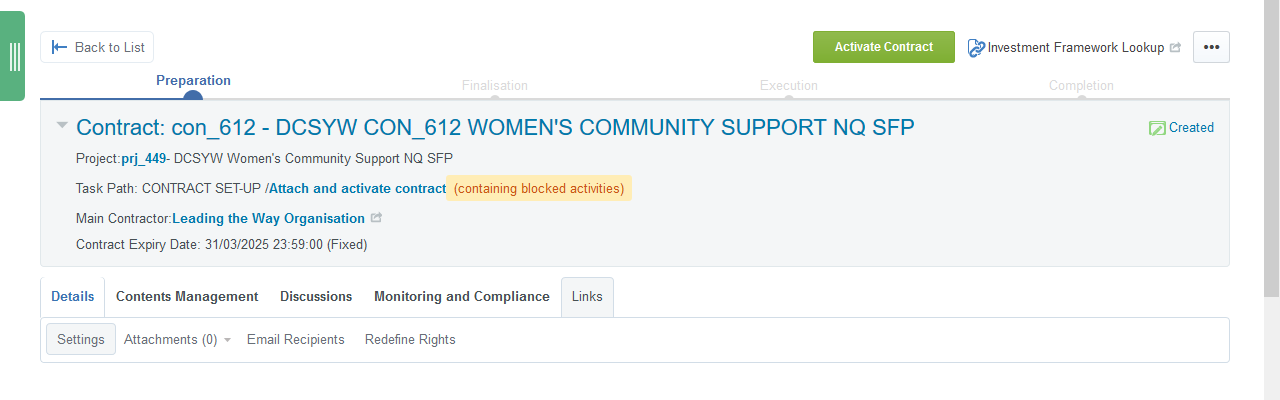The height and width of the screenshot is (400, 1280).
Task: Select the Finalisation stage
Action: (495, 87)
